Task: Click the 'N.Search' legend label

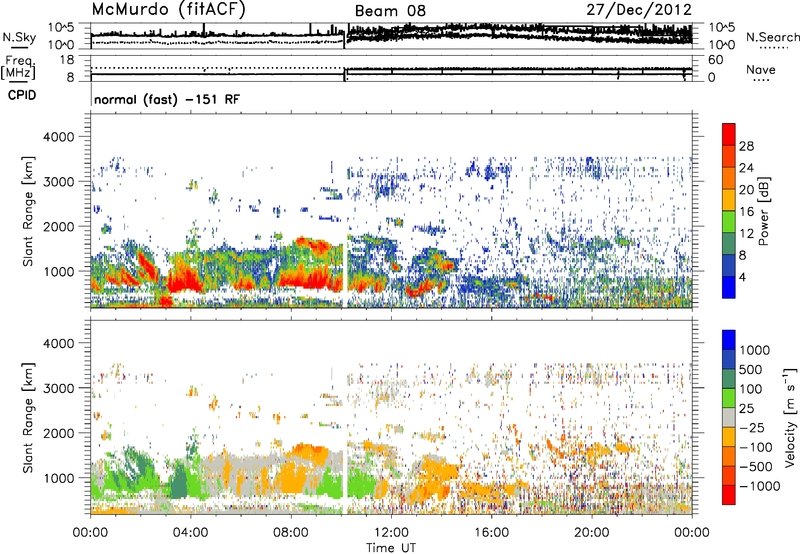Action: 773,37
